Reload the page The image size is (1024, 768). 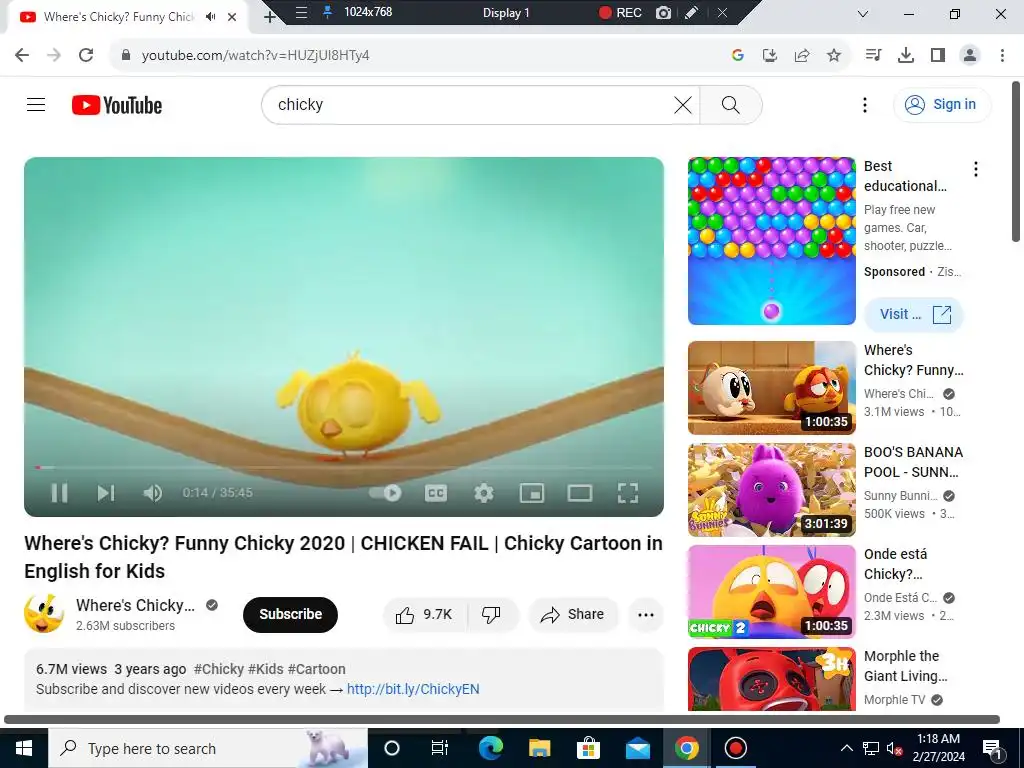86,55
